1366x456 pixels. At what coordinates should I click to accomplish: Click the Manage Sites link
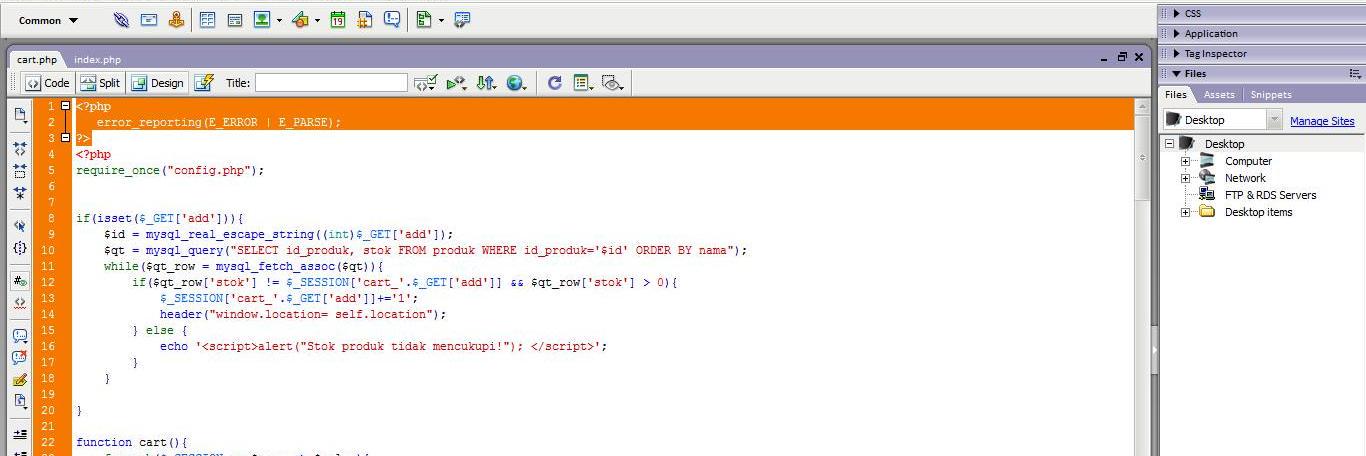[1322, 121]
